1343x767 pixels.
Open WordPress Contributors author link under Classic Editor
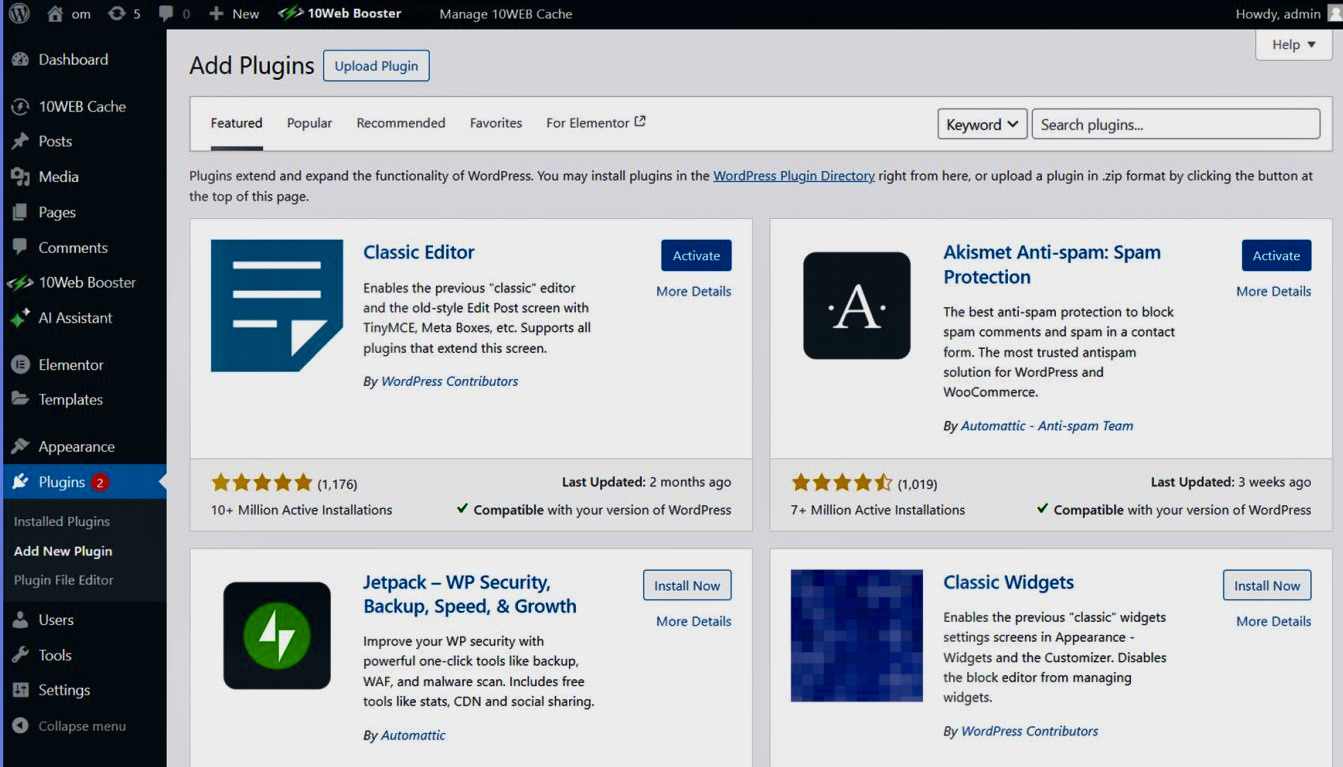click(x=449, y=381)
